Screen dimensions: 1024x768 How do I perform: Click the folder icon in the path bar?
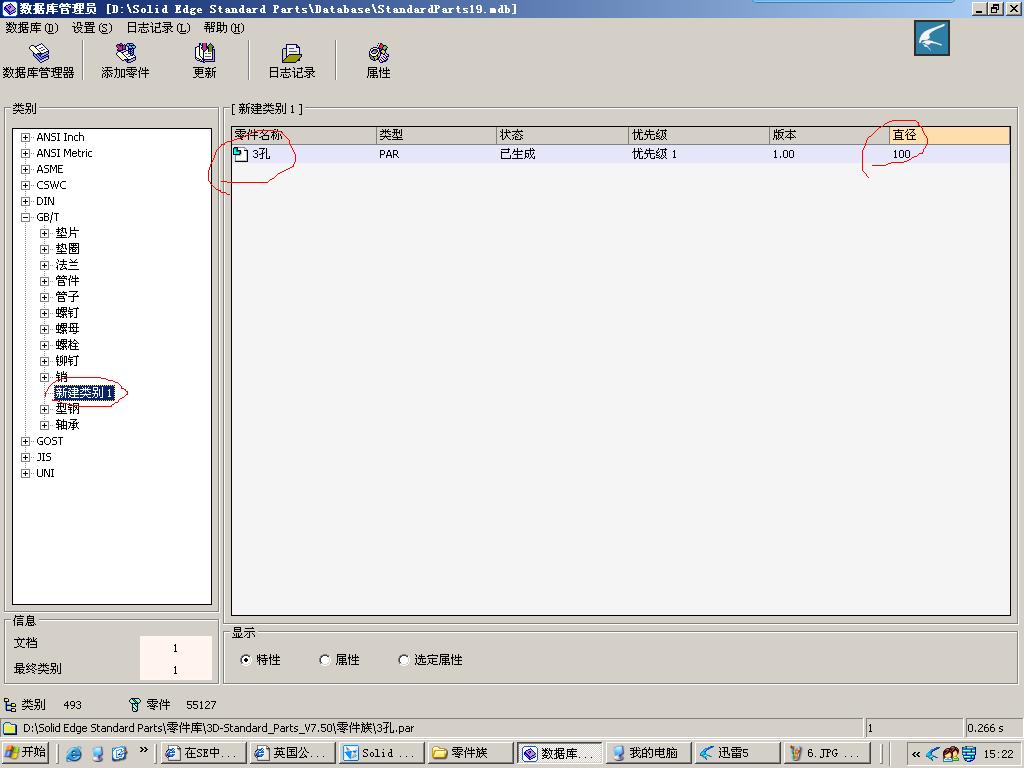[10, 728]
